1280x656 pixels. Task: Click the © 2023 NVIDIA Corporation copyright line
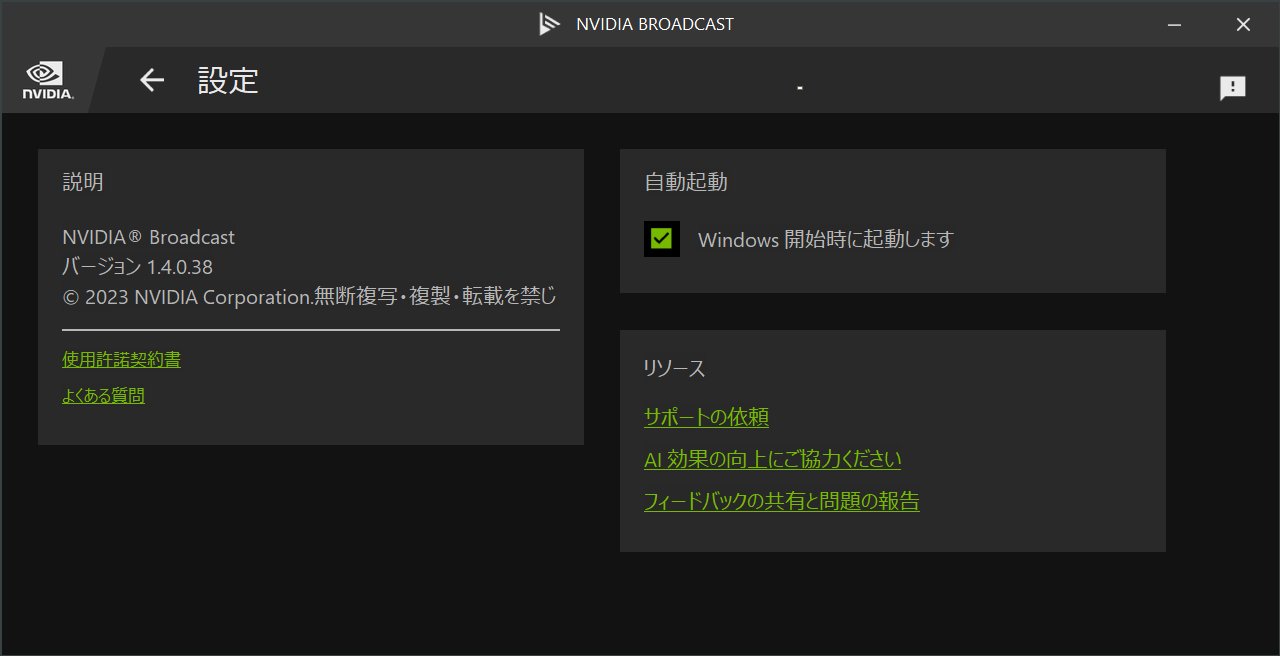pos(309,297)
